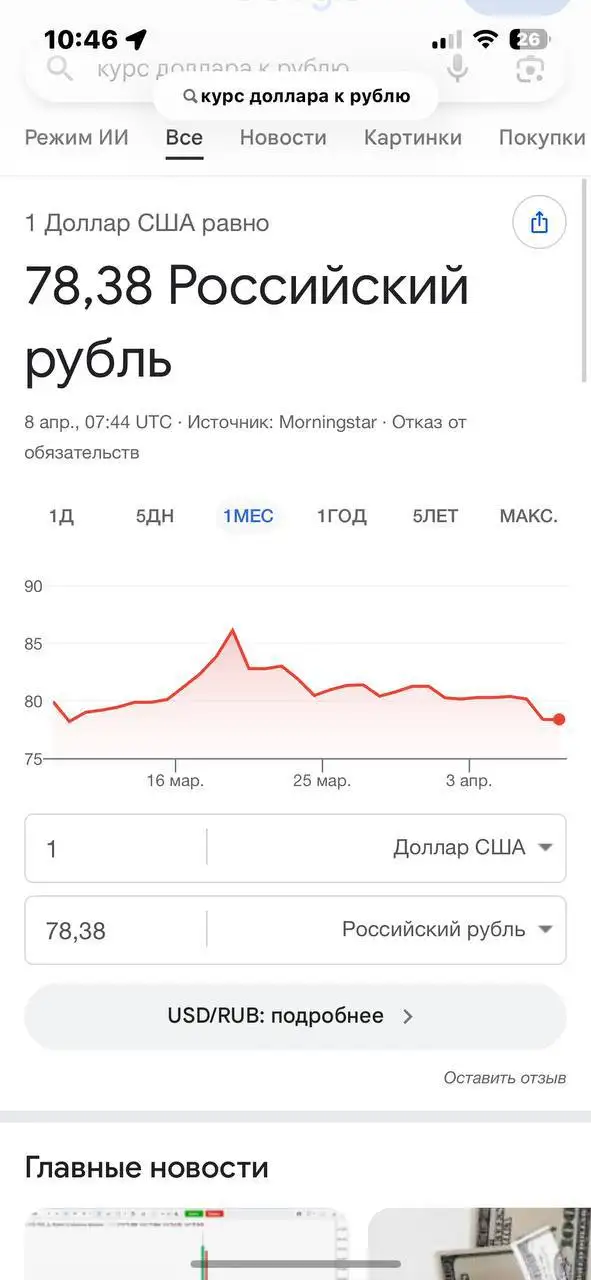Viewport: 591px width, 1280px height.
Task: Expand USD/RUB details with the chevron
Action: pos(407,1015)
